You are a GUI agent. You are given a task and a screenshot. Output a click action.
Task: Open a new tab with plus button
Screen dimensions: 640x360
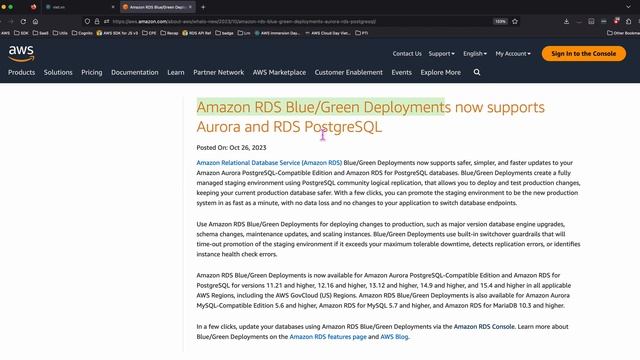pos(203,7)
